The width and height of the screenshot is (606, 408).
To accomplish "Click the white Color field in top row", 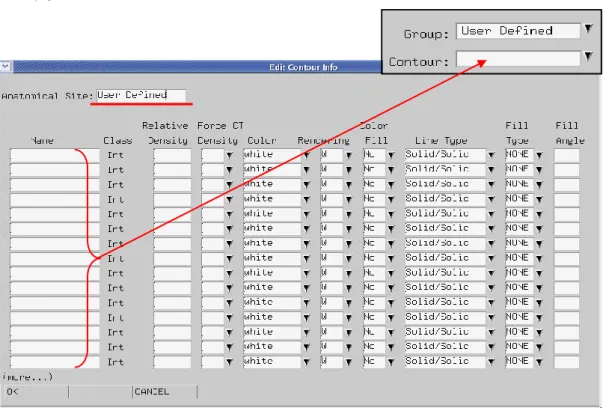I will click(272, 155).
